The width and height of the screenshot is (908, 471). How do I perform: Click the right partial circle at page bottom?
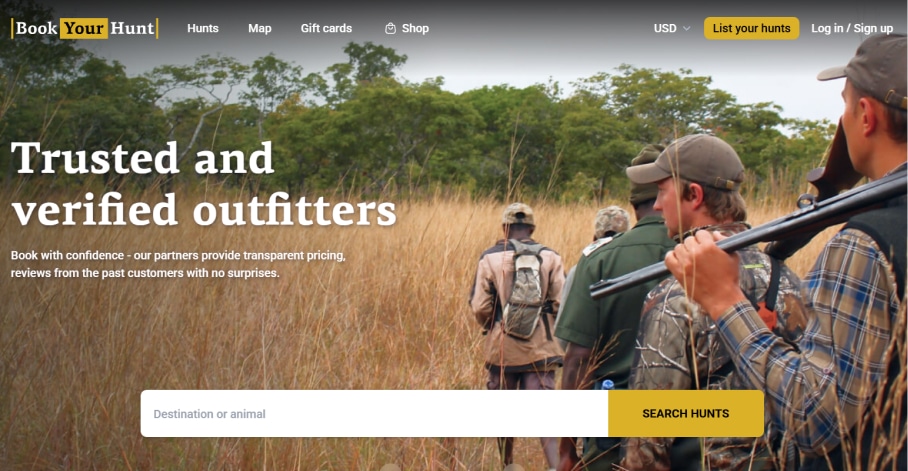(513, 468)
